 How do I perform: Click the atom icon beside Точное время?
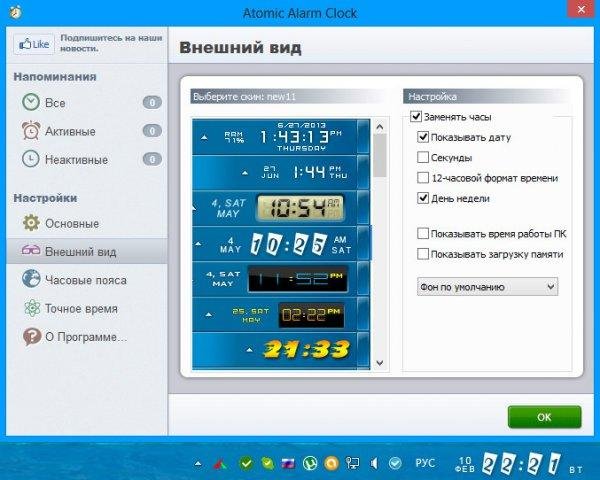pos(32,308)
